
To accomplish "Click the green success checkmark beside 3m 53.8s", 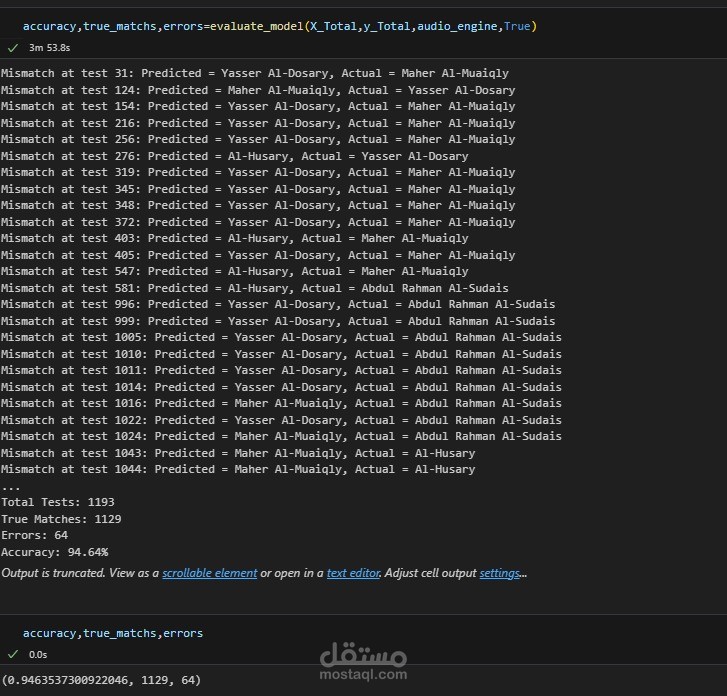I will pyautogui.click(x=13, y=48).
